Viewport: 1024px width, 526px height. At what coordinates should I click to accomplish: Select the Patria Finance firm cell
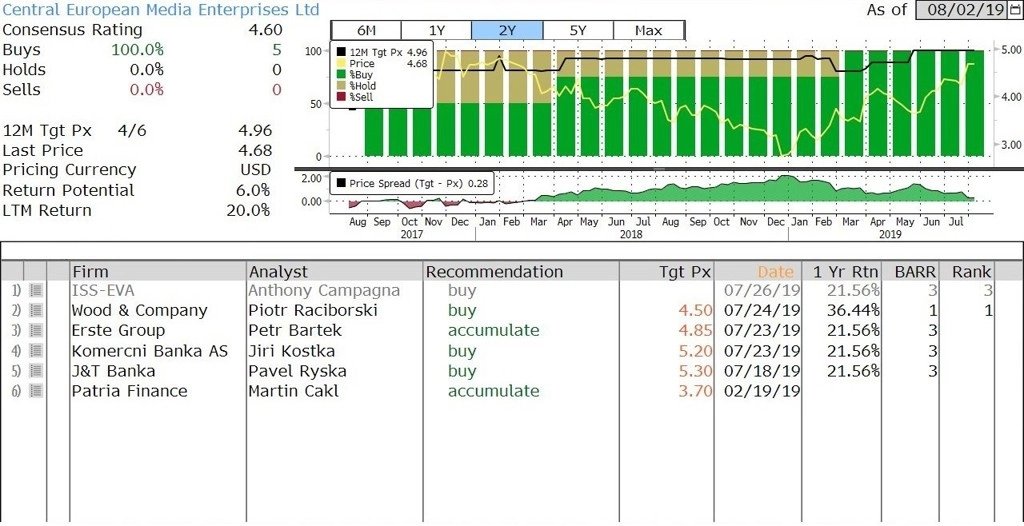pos(158,391)
